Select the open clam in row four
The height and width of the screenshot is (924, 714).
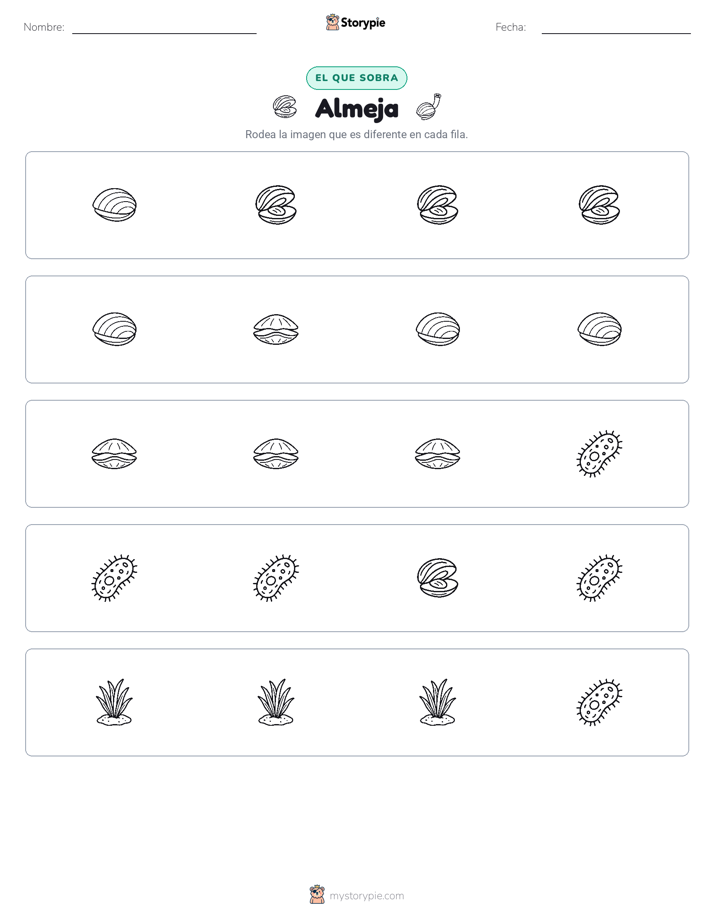438,578
